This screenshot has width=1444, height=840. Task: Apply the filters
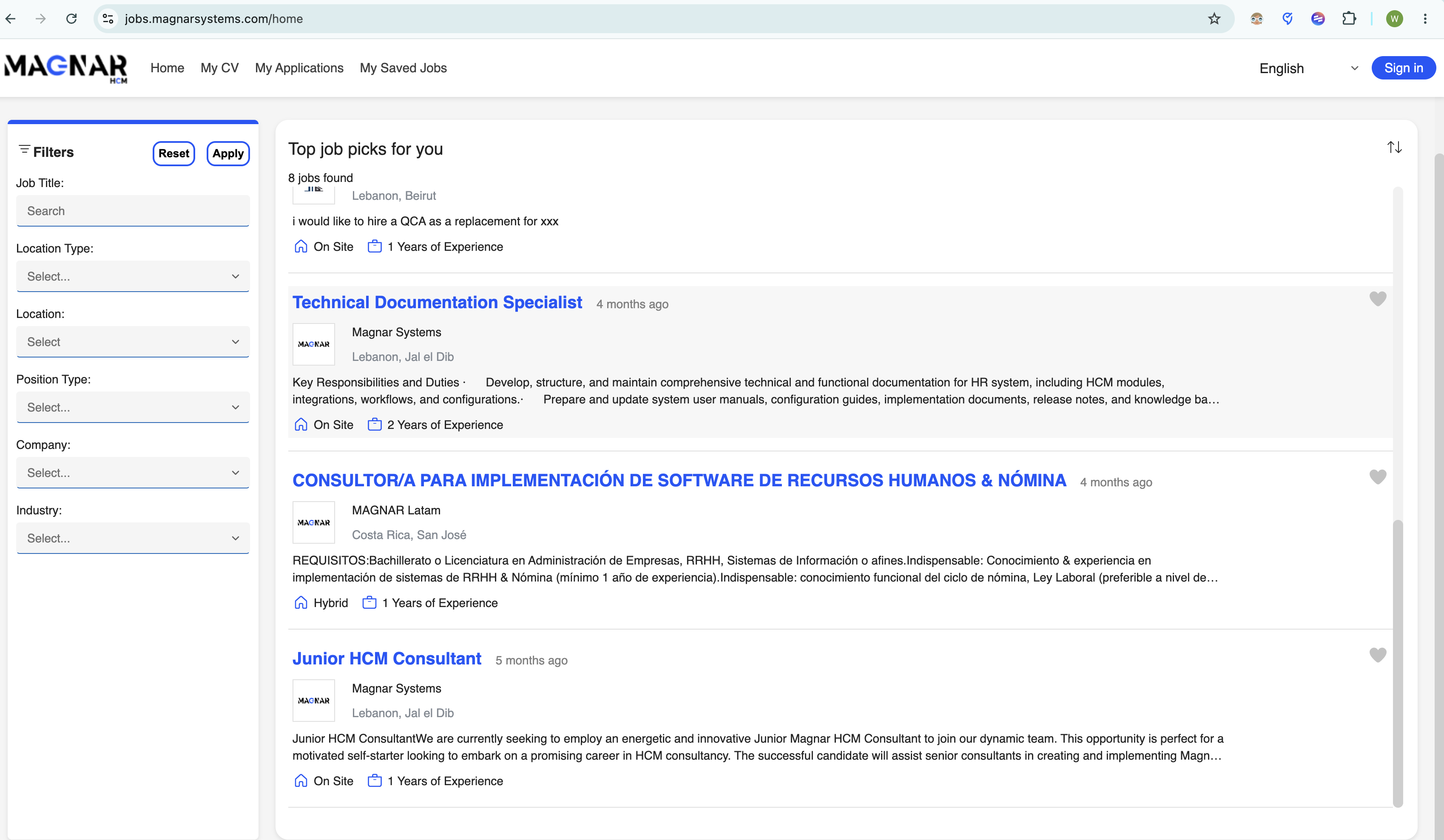pos(228,153)
